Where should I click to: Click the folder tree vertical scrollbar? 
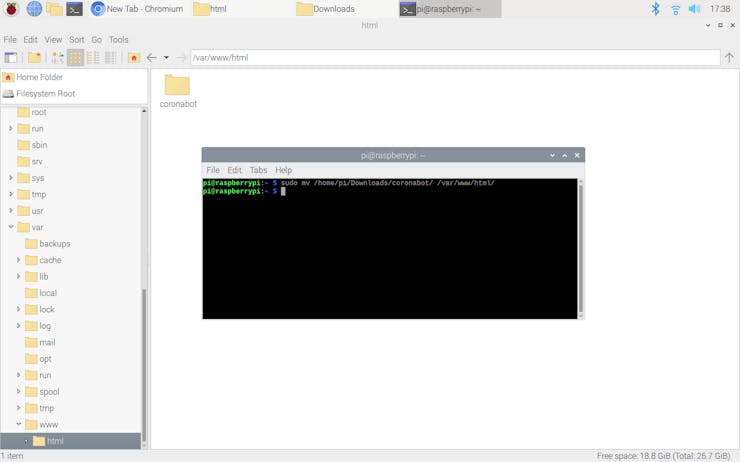[144, 366]
